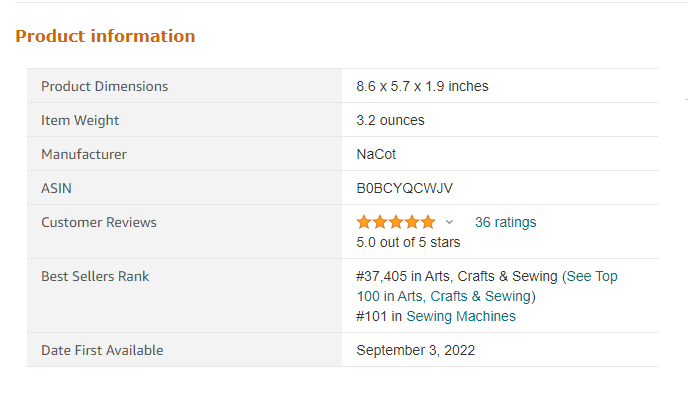This screenshot has width=688, height=395.
Task: Expand the star rating breakdown chevron
Action: 449,222
